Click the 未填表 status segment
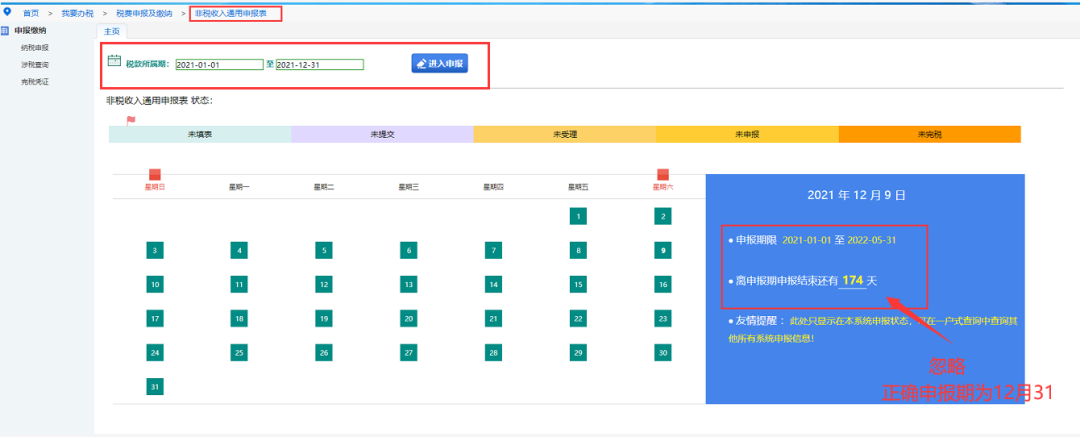The image size is (1080, 437). click(200, 134)
